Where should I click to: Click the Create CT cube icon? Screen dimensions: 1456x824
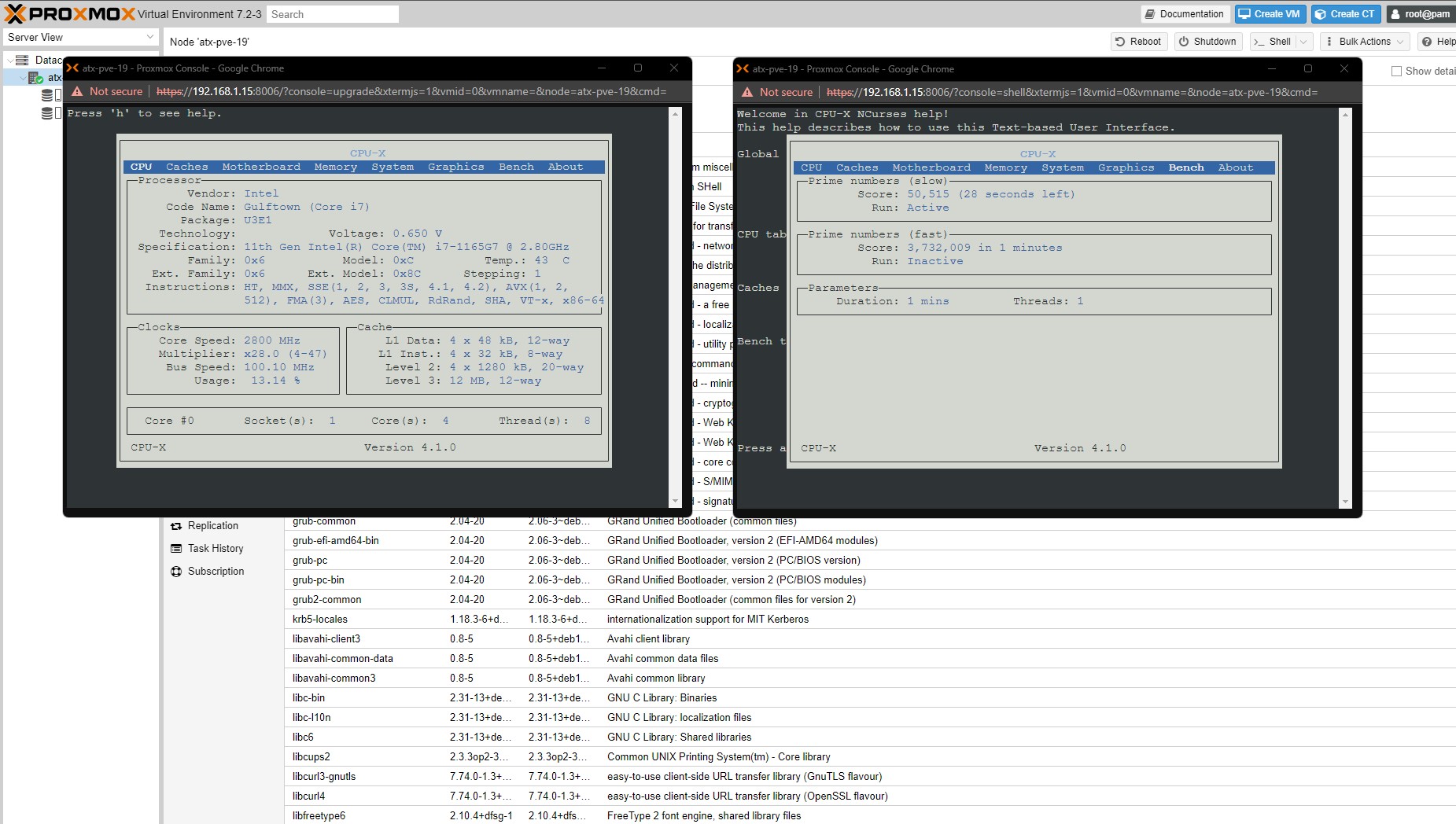coord(1321,14)
